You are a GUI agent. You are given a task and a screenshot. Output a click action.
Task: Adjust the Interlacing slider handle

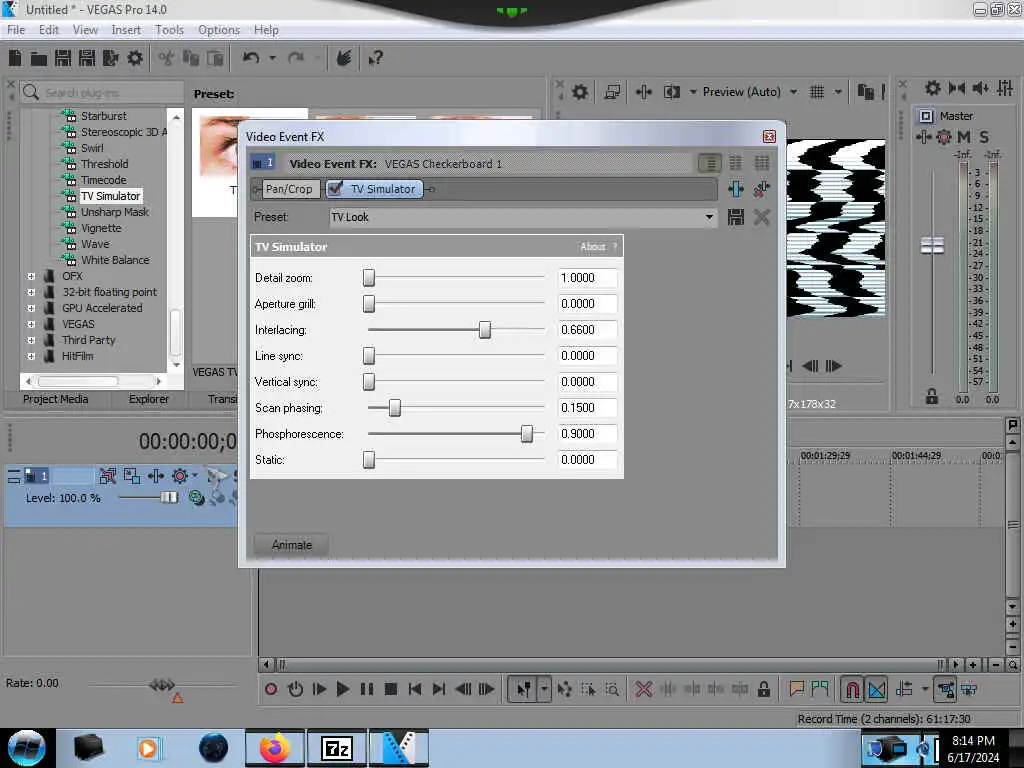click(x=485, y=330)
